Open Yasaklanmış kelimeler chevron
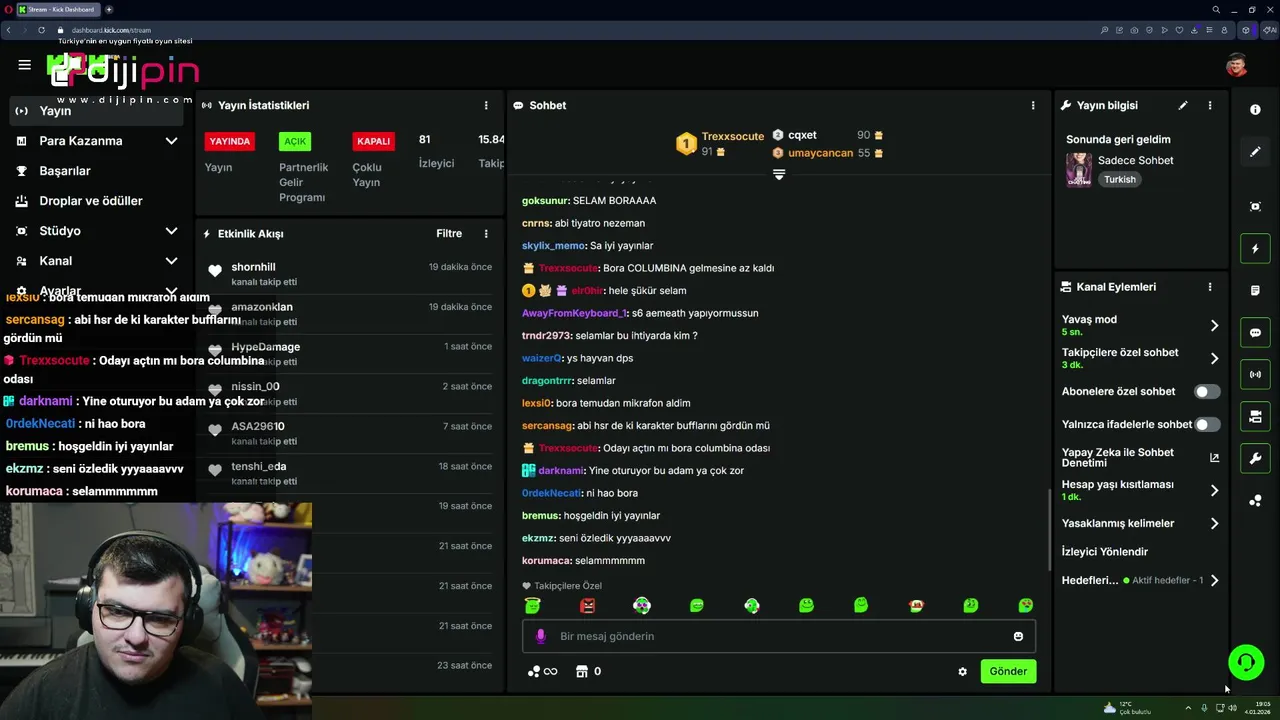The width and height of the screenshot is (1280, 720). click(1214, 523)
